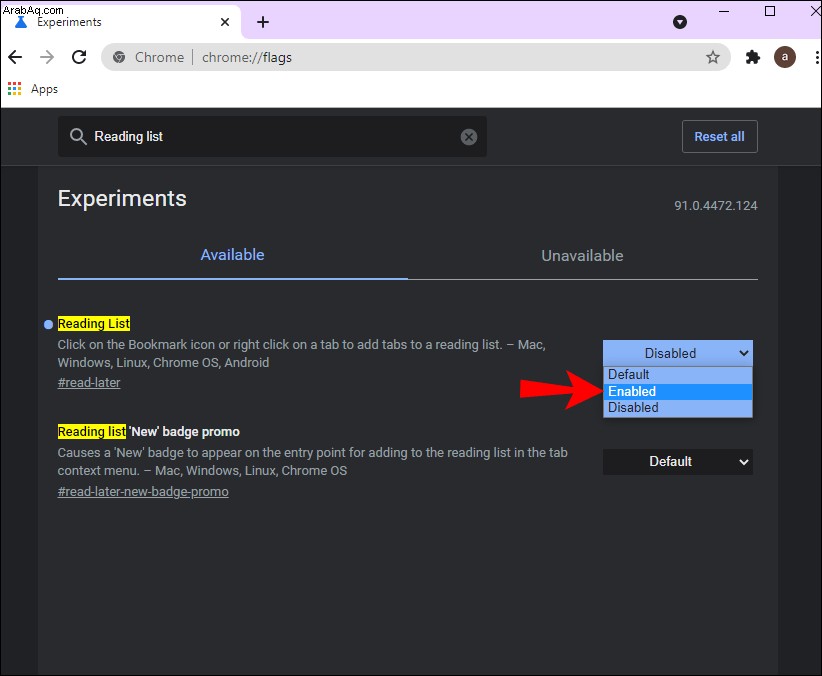Collapse the Reading List Disabled dropdown

678,353
